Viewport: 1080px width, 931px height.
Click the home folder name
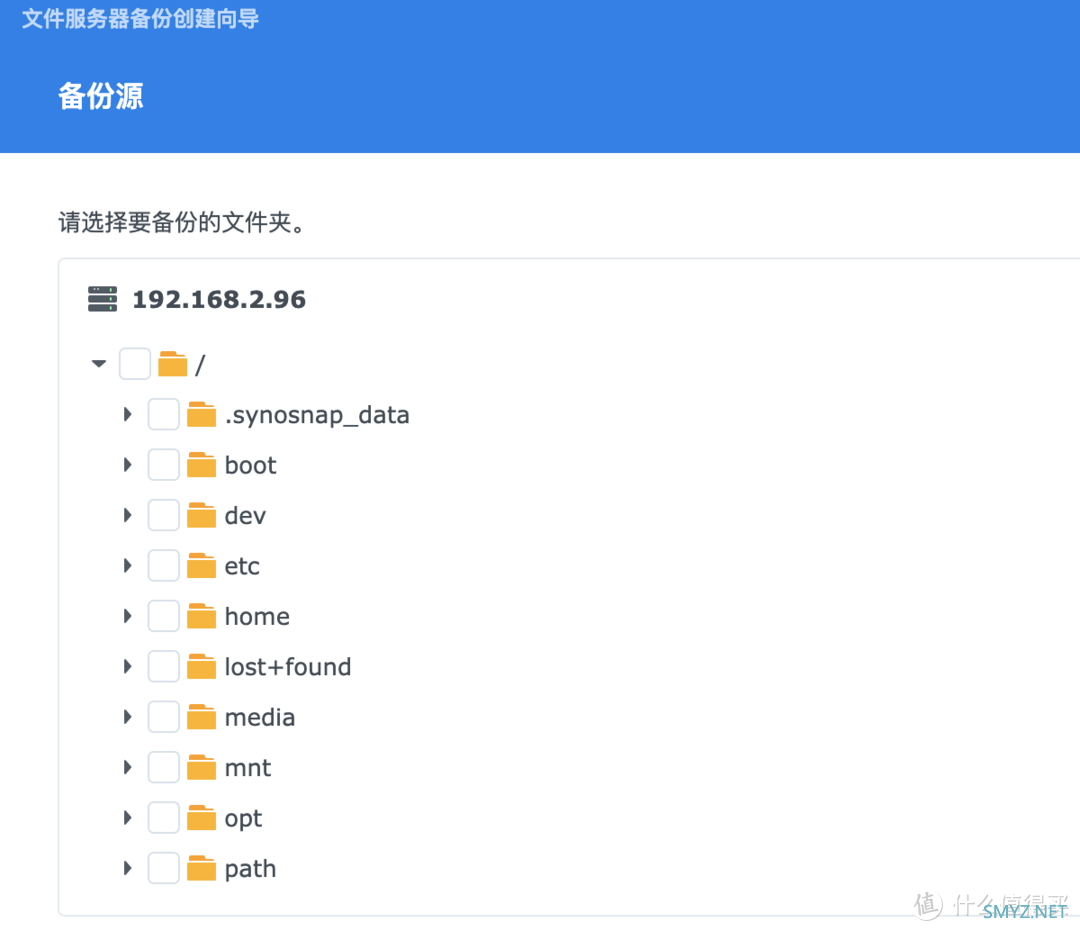click(x=258, y=616)
